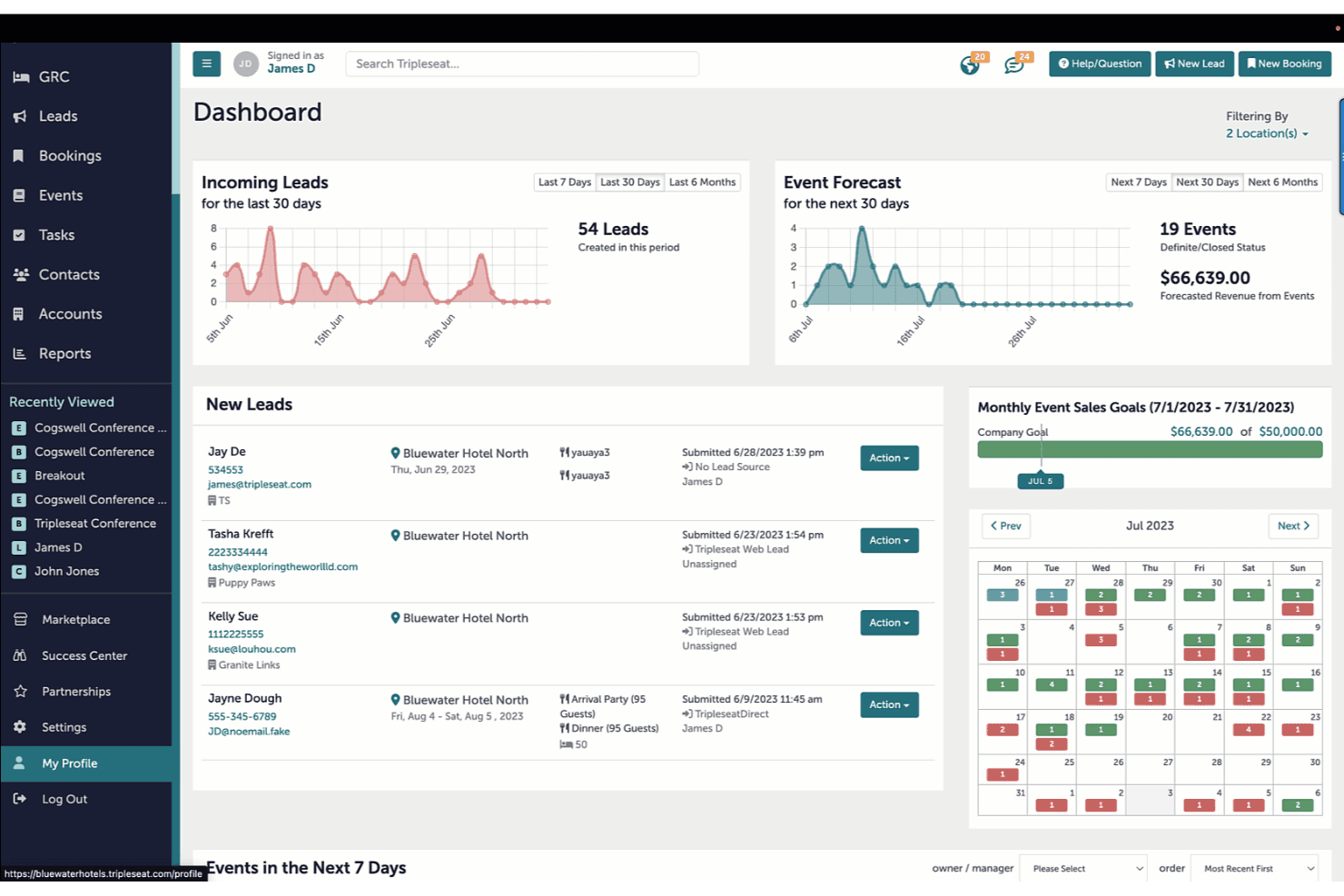The image size is (1344, 896).
Task: Open Accounts in the sidebar menu
Action: (70, 314)
